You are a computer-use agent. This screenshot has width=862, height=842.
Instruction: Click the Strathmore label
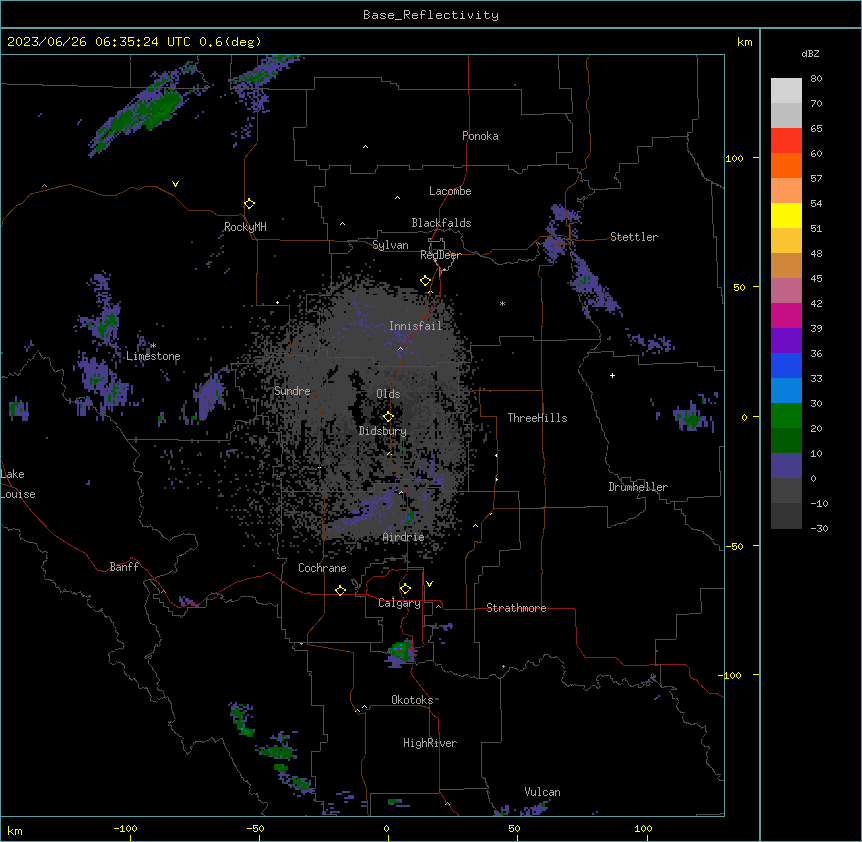(x=516, y=608)
